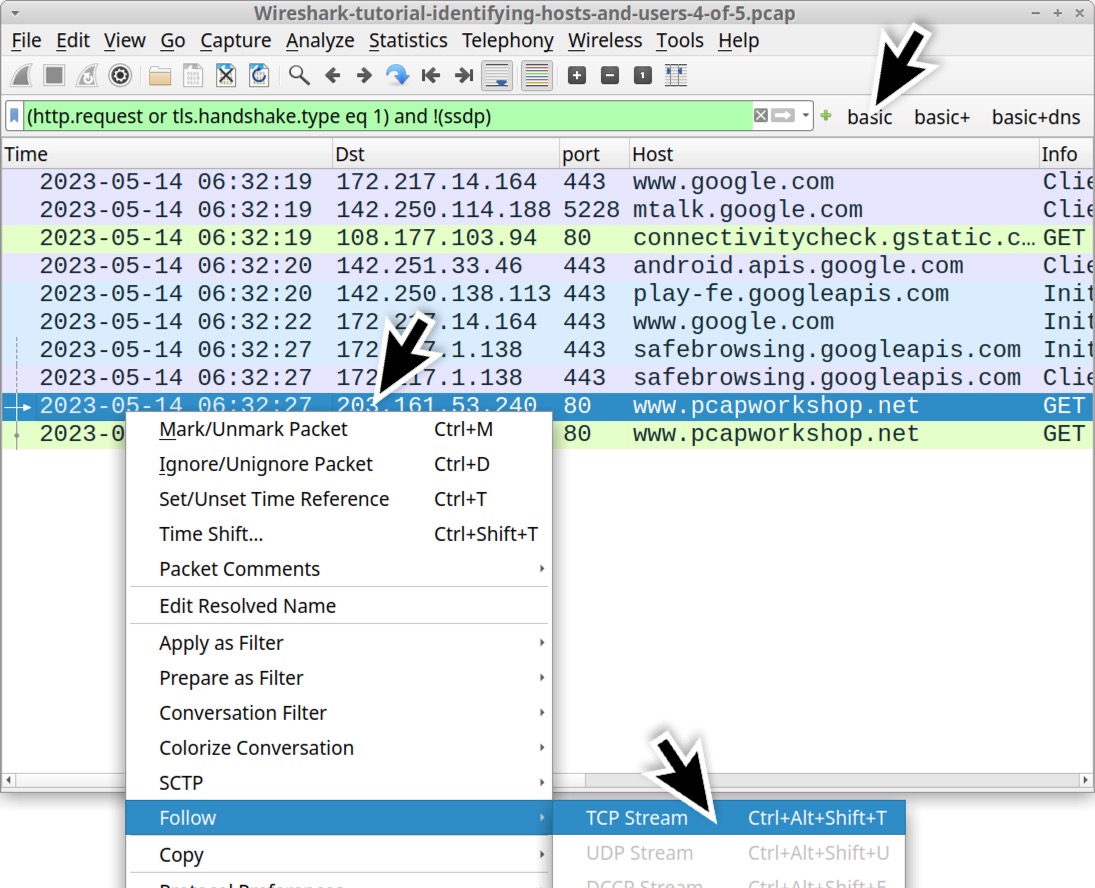The width and height of the screenshot is (1095, 888).
Task: Go to specified packet blue arrow
Action: (x=397, y=75)
